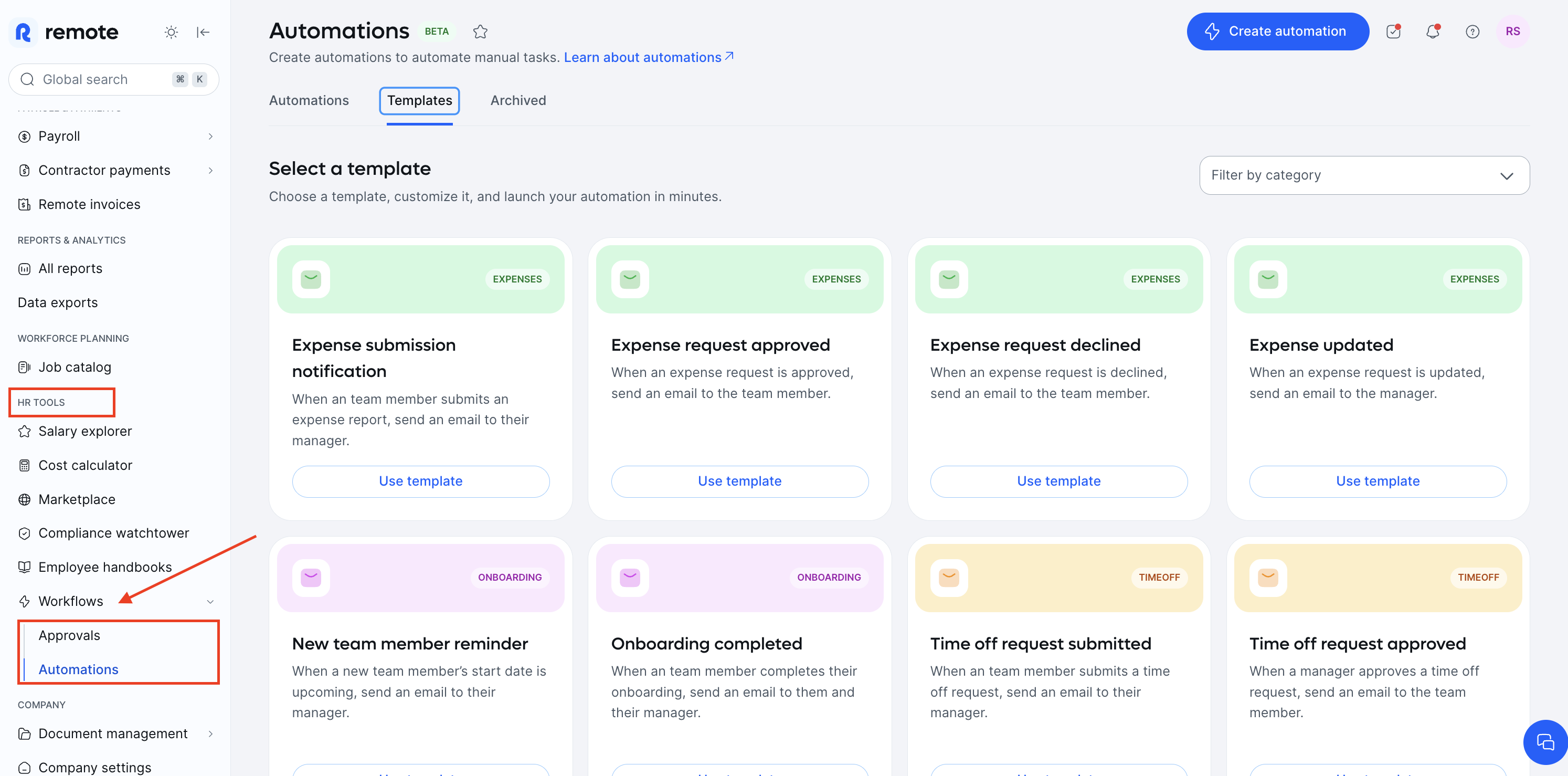Screen dimensions: 1568x776
Task: Click the Marketplace globe icon
Action: [24, 499]
